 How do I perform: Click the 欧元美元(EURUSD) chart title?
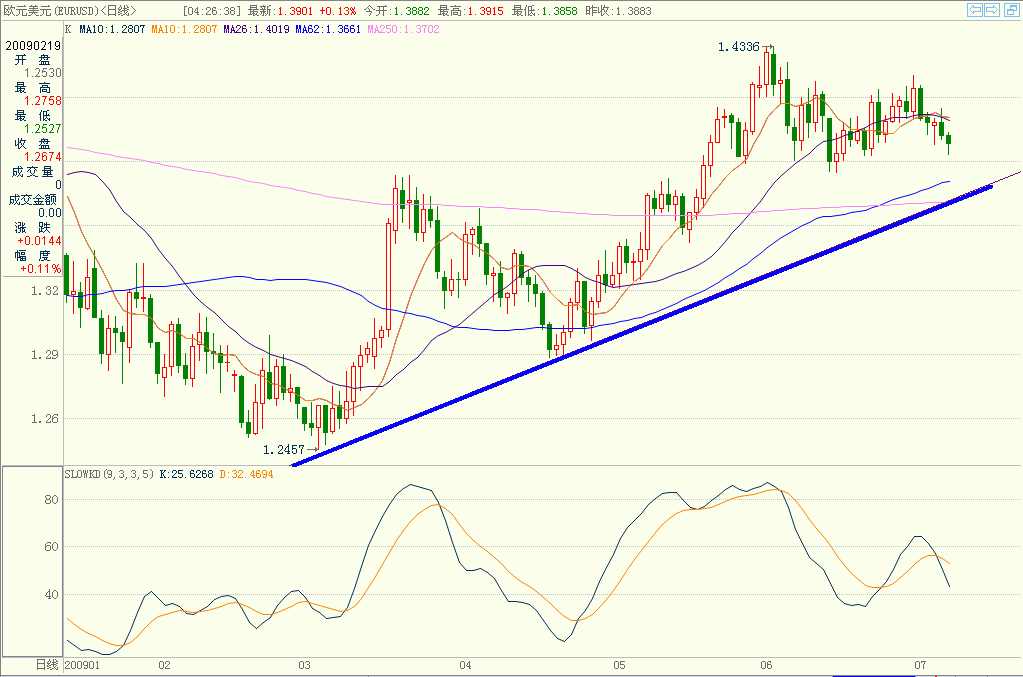[x=52, y=11]
